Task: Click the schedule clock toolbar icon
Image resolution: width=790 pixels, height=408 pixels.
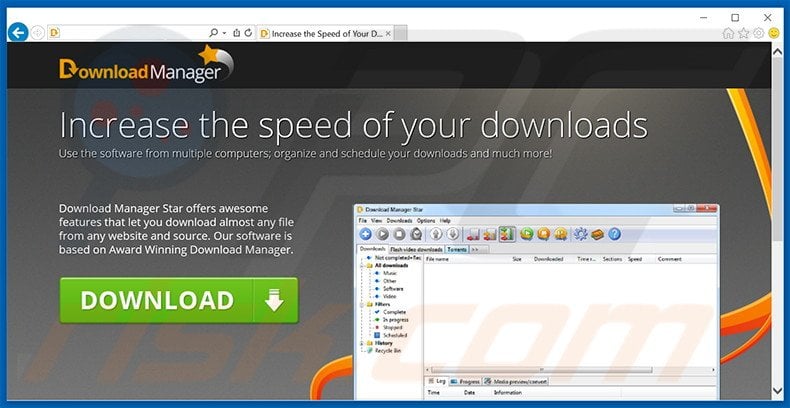Action: 416,234
